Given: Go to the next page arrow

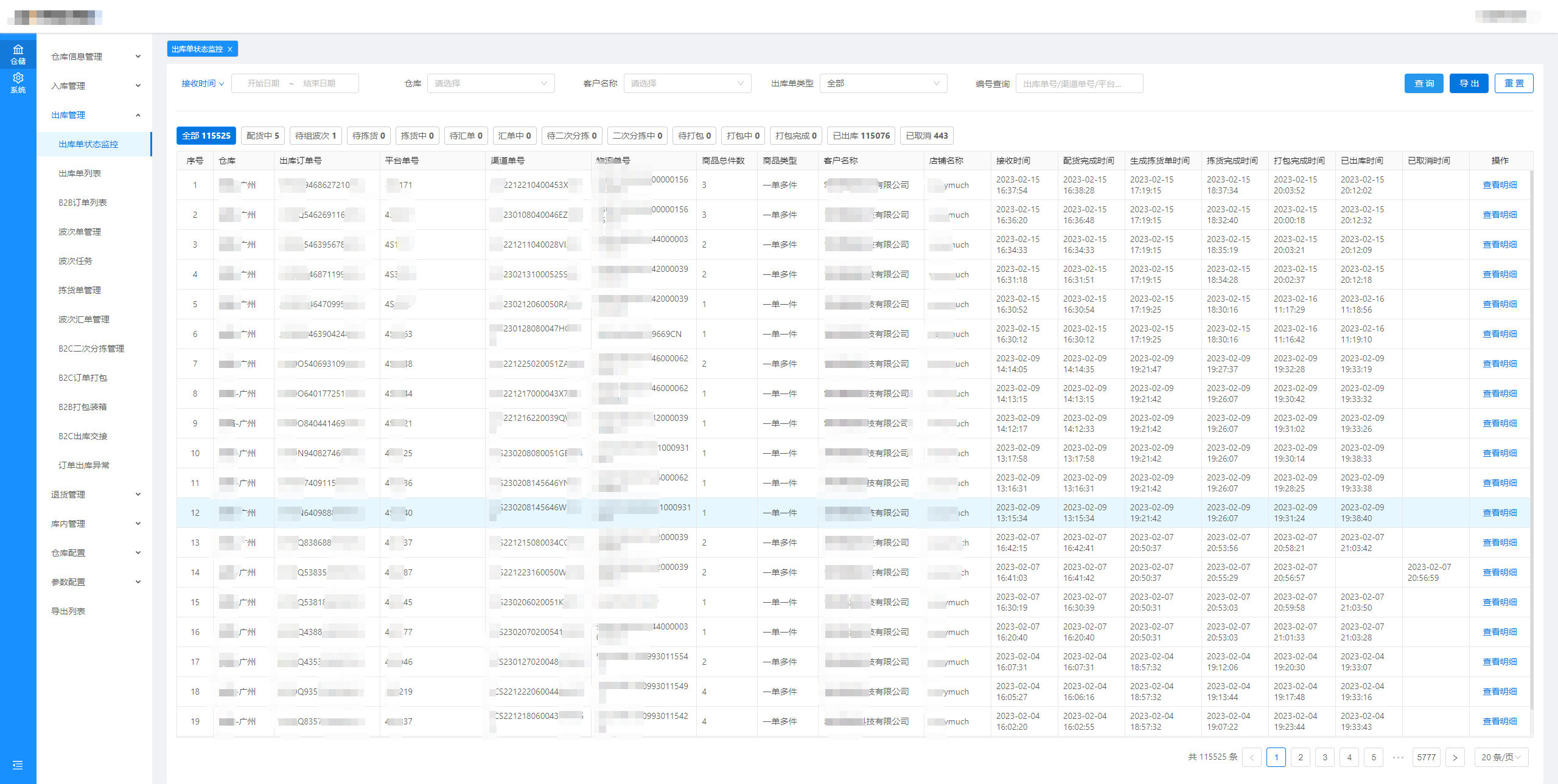Looking at the screenshot, I should (x=1455, y=757).
